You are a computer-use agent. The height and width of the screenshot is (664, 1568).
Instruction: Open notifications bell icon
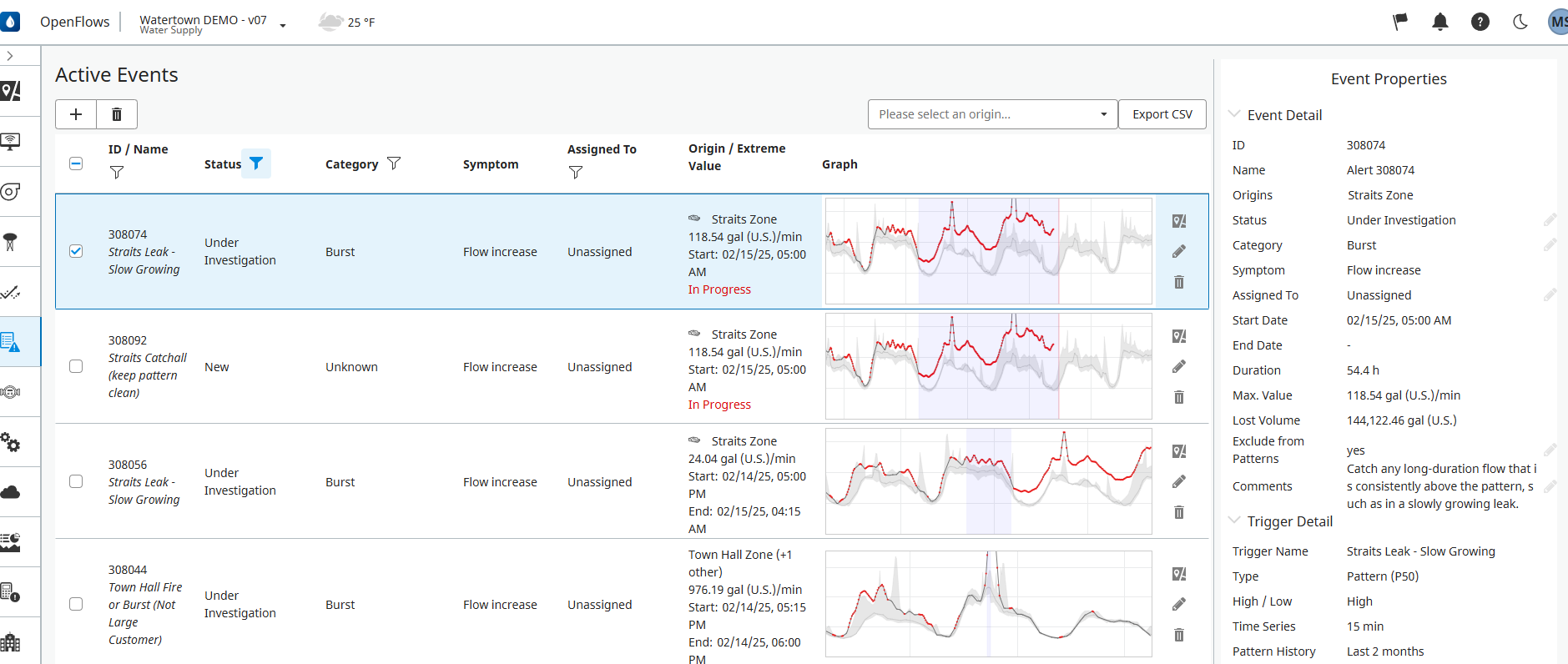(1439, 23)
